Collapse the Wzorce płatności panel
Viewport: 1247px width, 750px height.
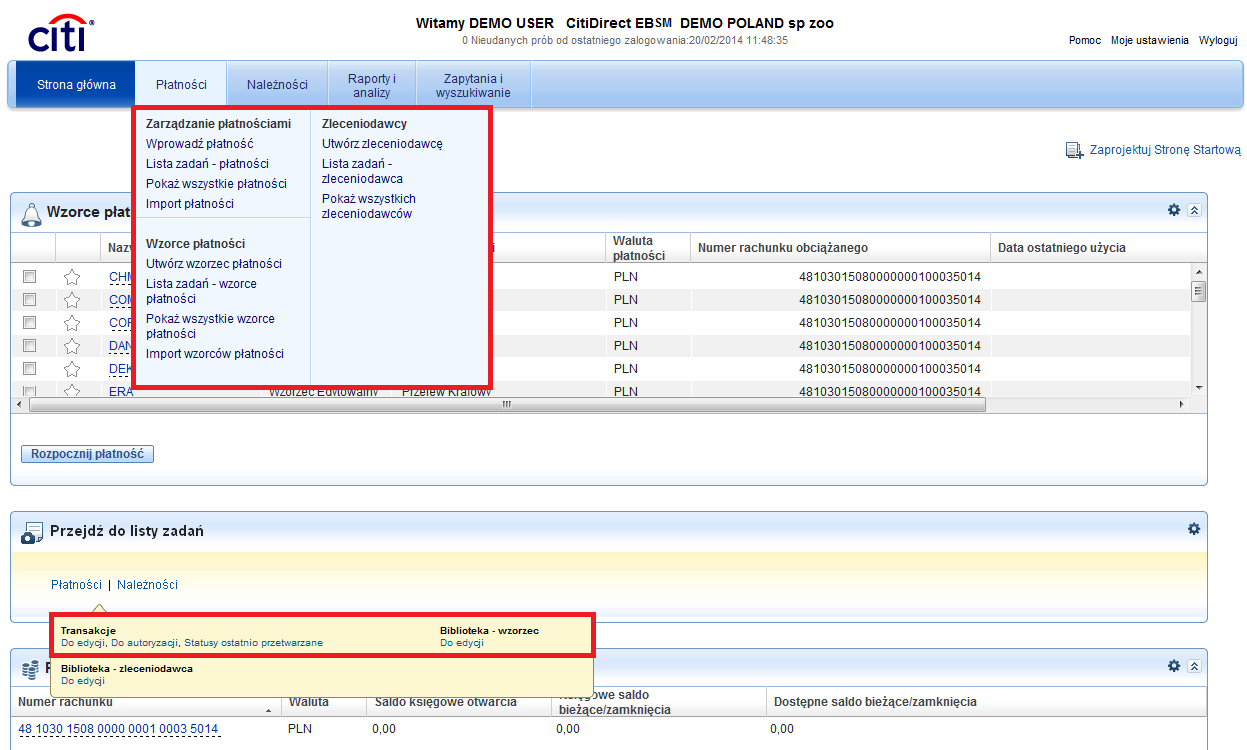tap(1194, 211)
